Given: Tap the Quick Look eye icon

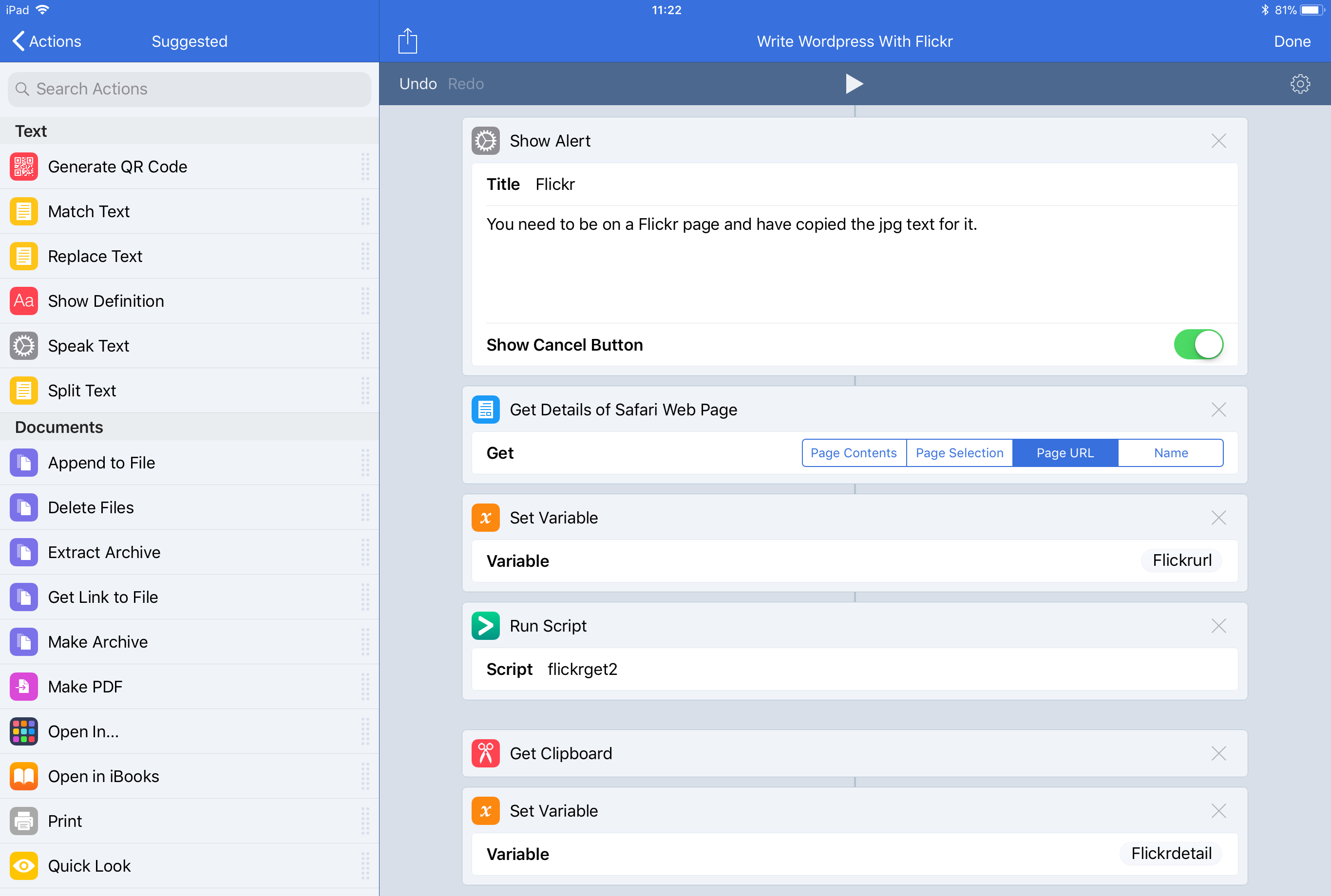Looking at the screenshot, I should (24, 866).
